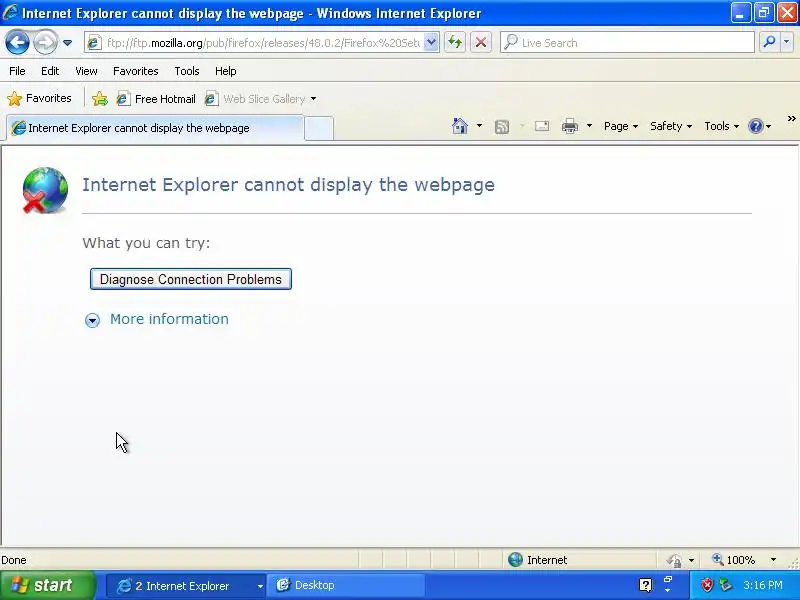This screenshot has width=800, height=600.
Task: Switch to Desktop taskbar item
Action: point(347,585)
